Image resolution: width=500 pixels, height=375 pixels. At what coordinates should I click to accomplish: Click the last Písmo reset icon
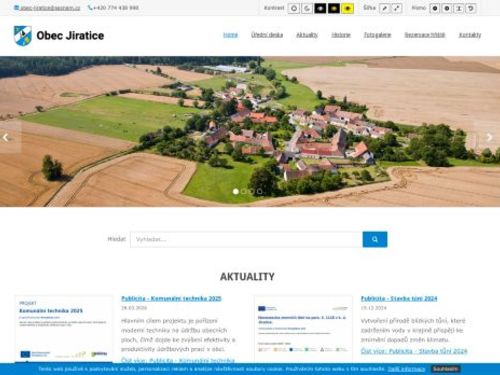[x=471, y=8]
